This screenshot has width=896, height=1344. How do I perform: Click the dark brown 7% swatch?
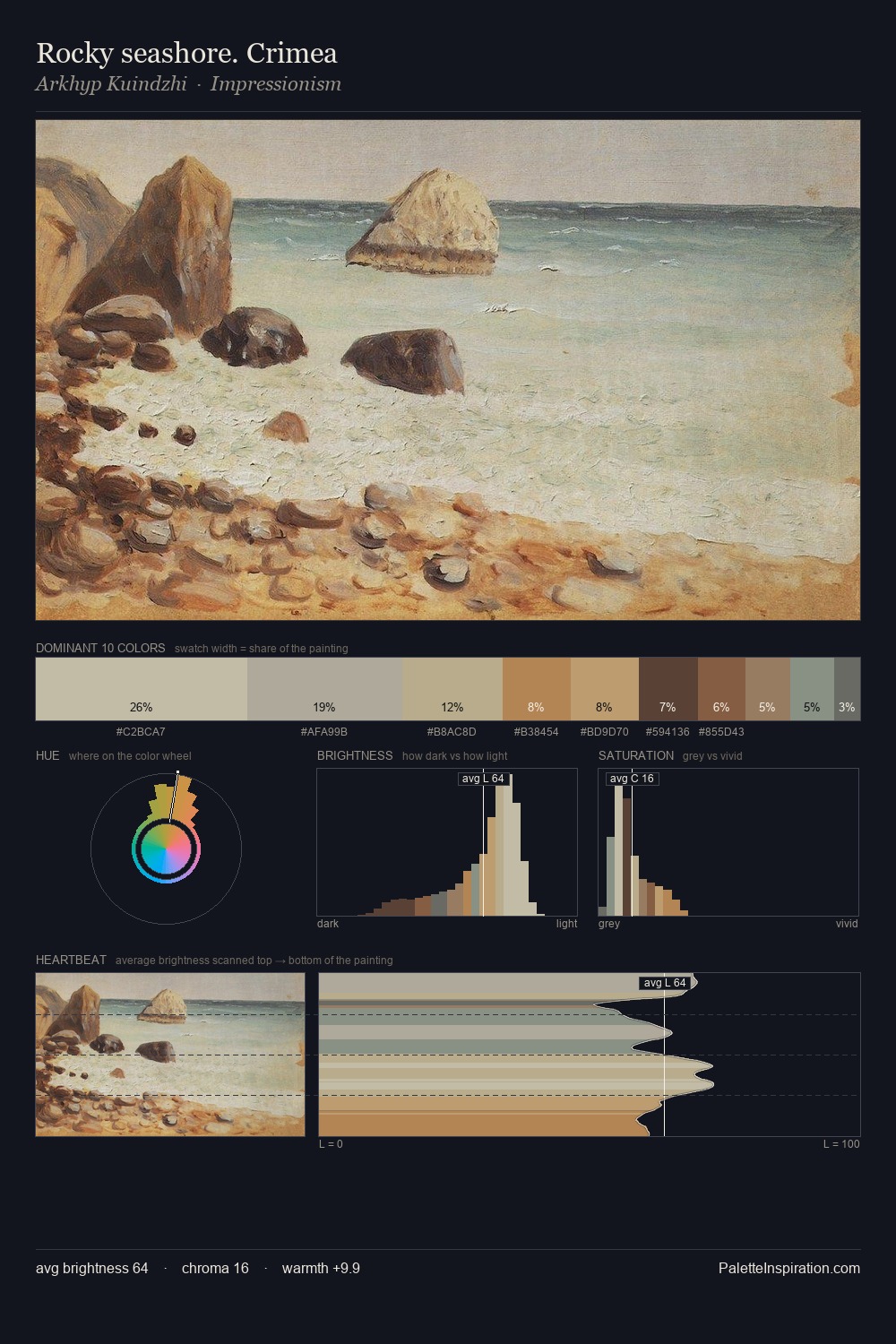pos(668,688)
